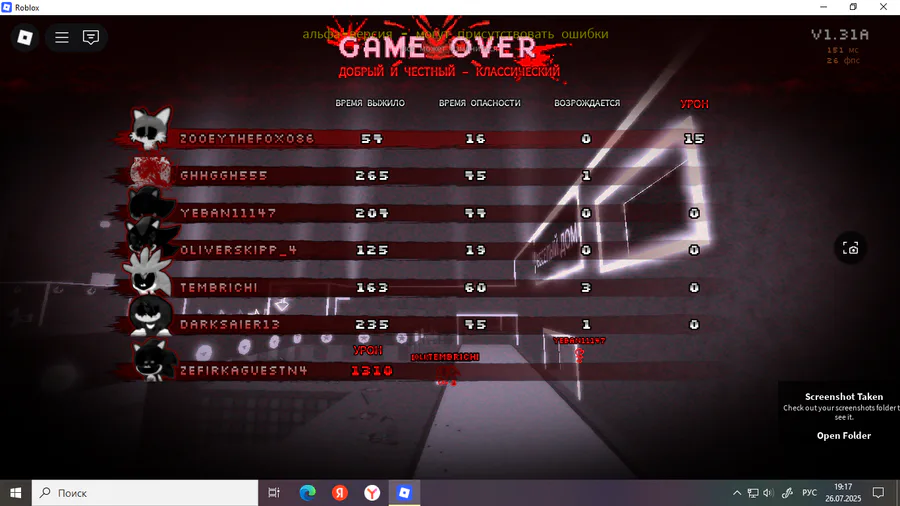
Task: Open the pen tray icon
Action: (788, 493)
